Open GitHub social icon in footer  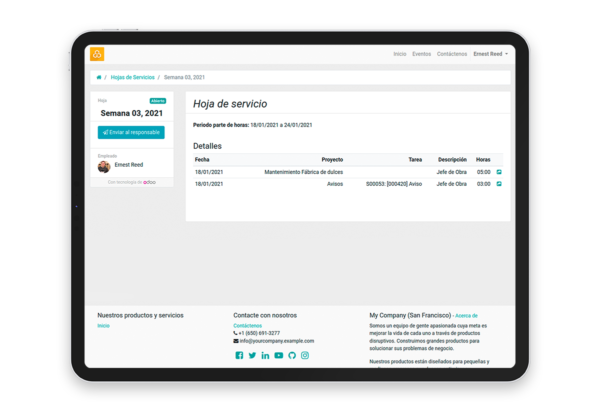point(292,355)
